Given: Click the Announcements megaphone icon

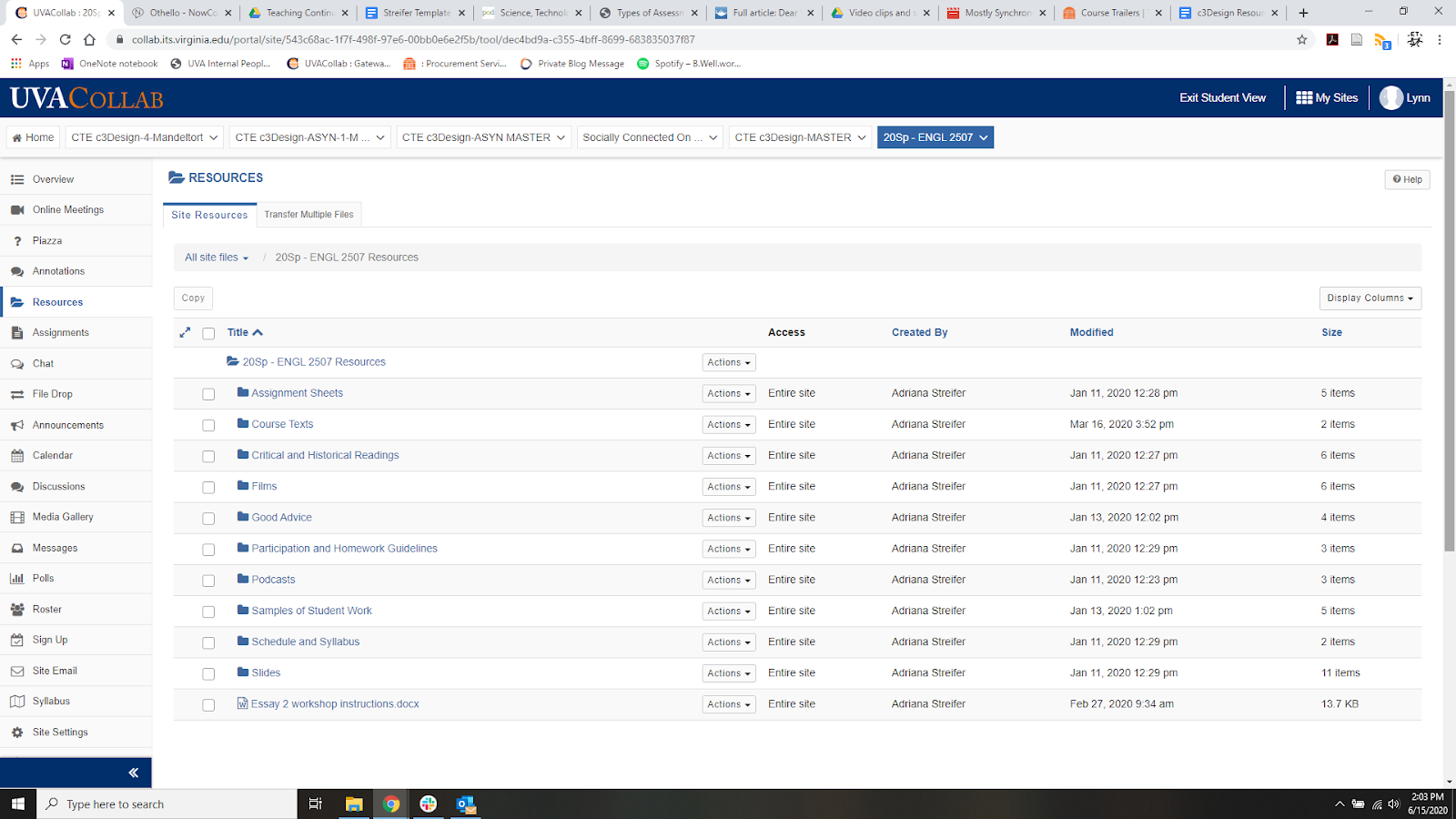Looking at the screenshot, I should (x=17, y=425).
